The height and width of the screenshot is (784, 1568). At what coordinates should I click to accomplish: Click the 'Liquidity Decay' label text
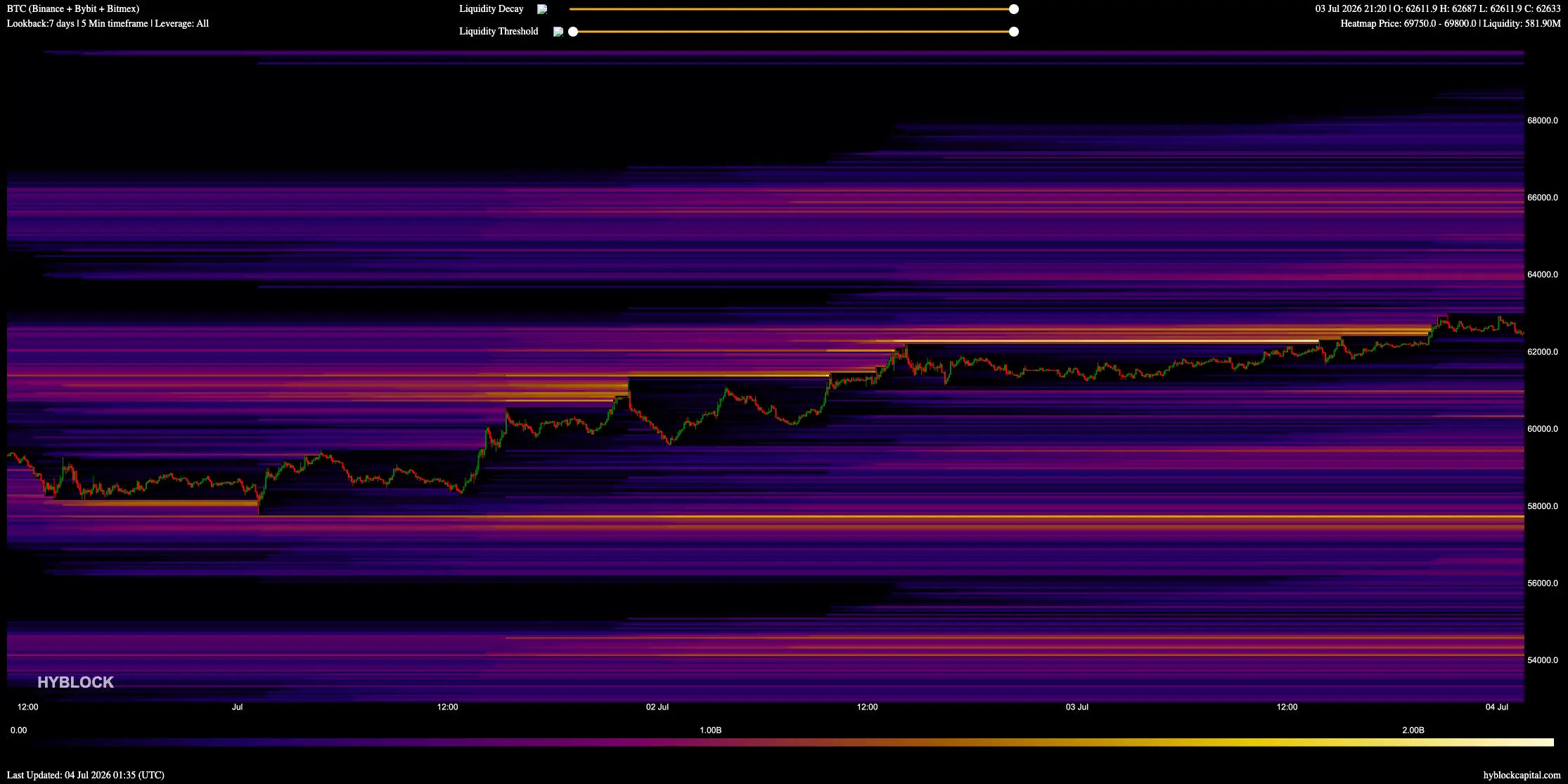point(491,9)
